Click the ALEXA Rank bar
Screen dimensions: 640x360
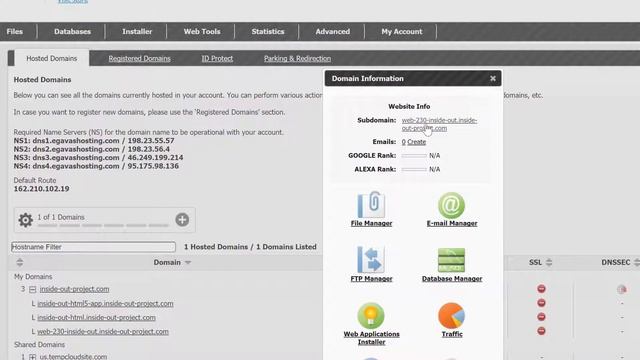[x=414, y=169]
